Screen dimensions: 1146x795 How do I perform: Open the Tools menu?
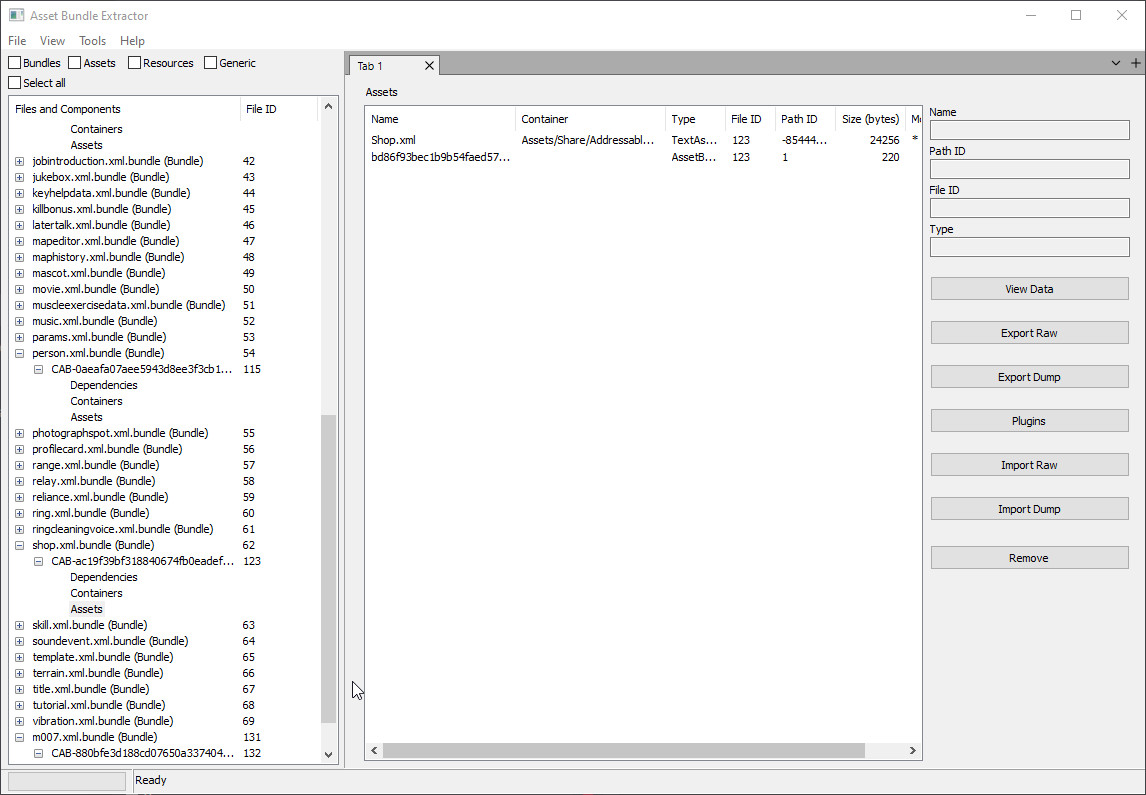pyautogui.click(x=92, y=41)
